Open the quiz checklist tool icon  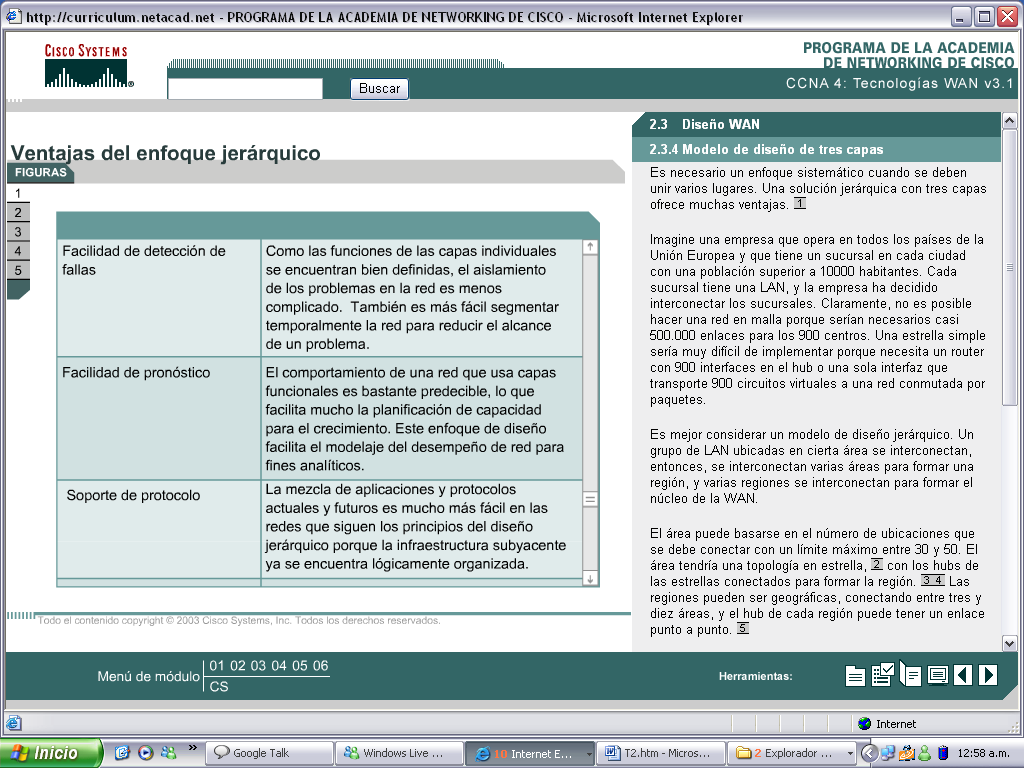[x=882, y=674]
